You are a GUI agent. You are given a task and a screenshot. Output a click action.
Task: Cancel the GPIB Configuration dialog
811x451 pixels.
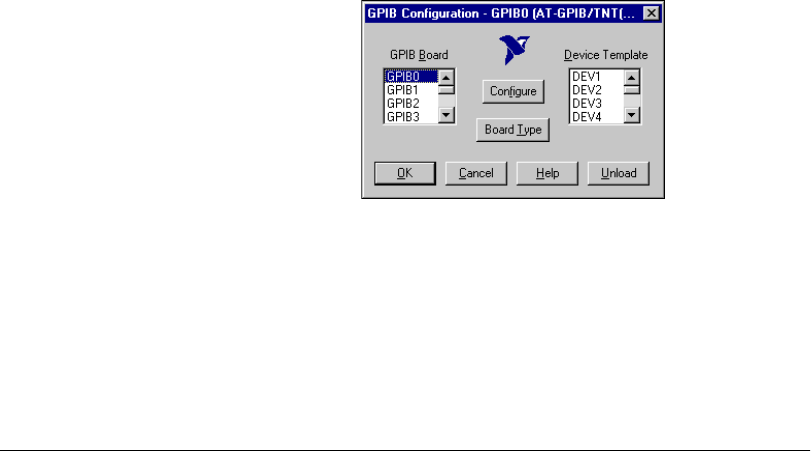point(476,173)
